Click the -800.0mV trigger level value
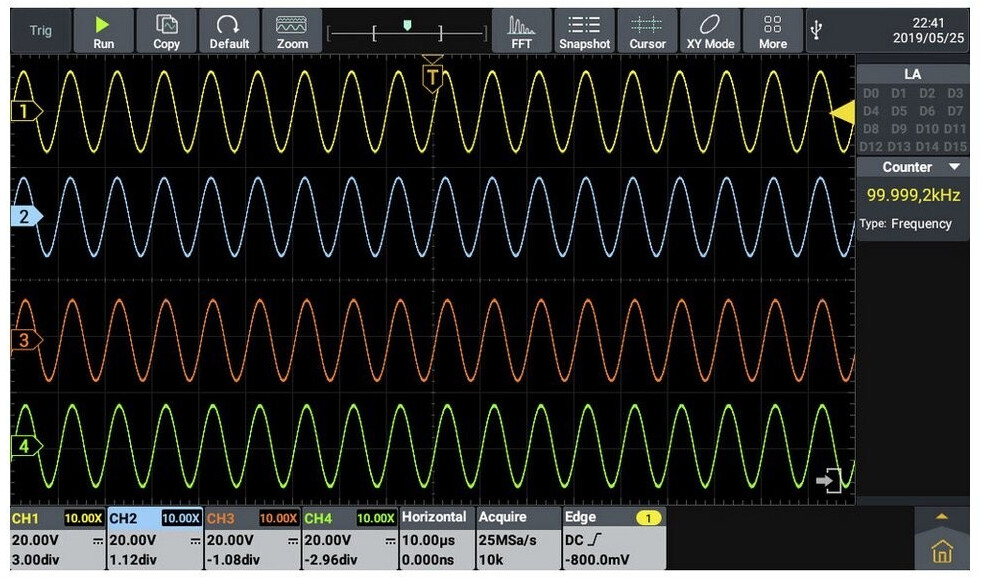Screen dimensions: 982x578 [x=597, y=559]
